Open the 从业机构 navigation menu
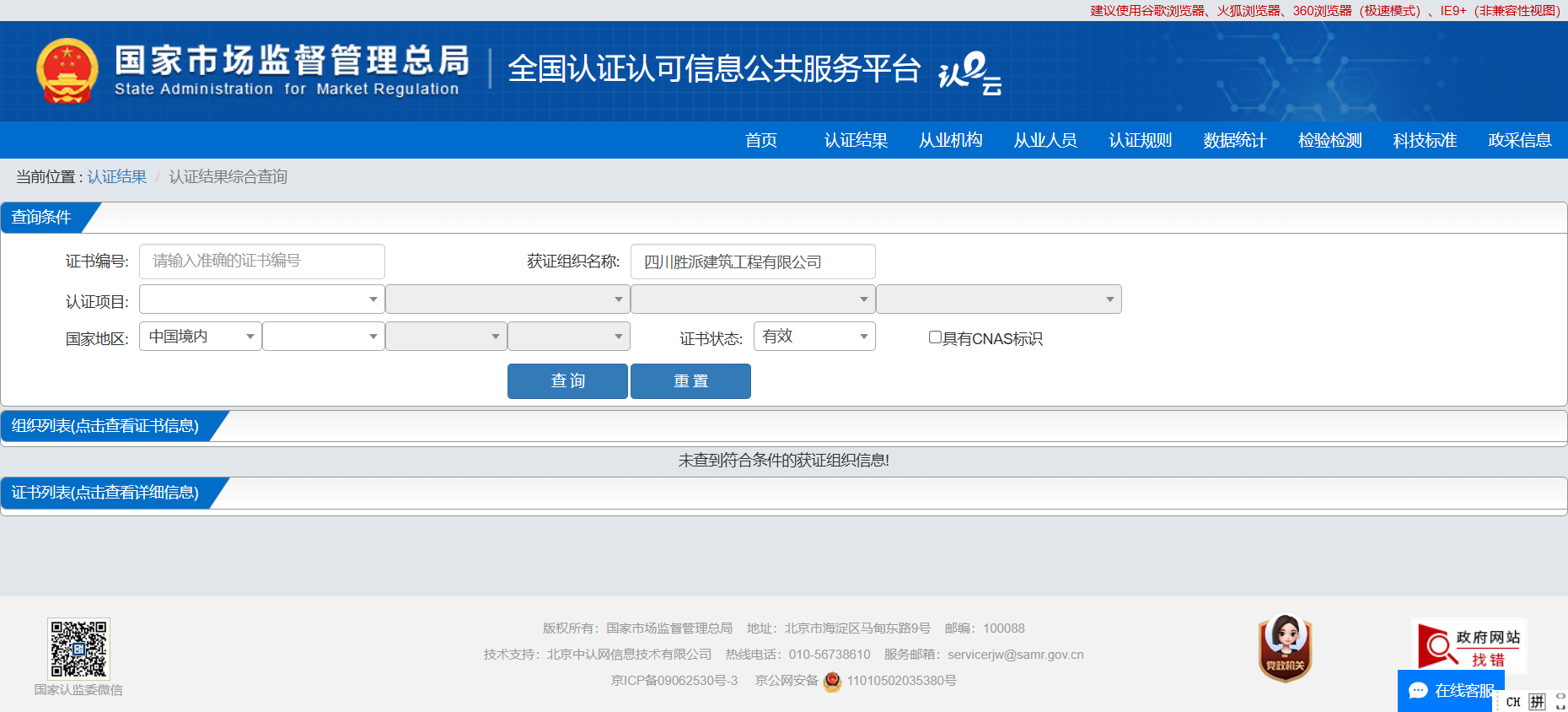Viewport: 1568px width, 712px height. click(x=950, y=140)
